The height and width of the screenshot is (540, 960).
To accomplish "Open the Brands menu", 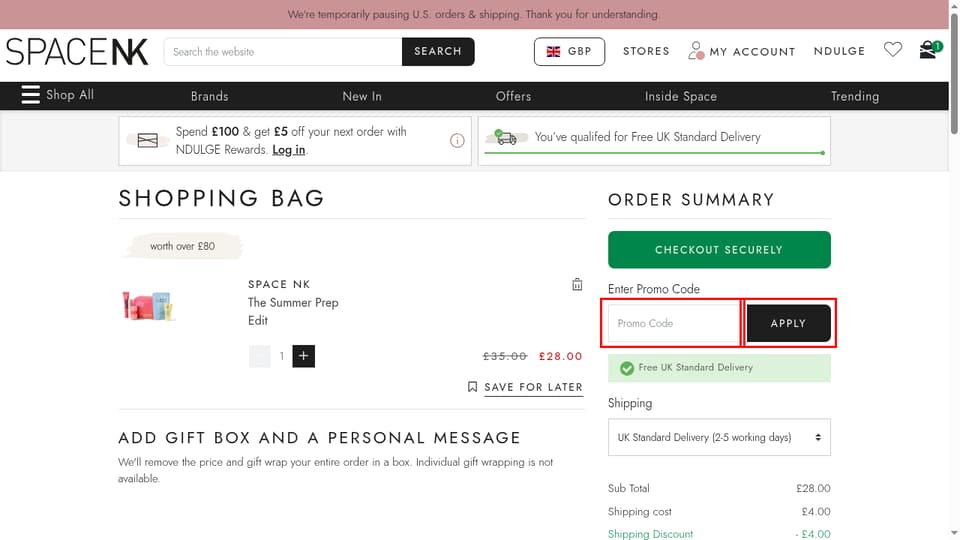I will (x=209, y=96).
